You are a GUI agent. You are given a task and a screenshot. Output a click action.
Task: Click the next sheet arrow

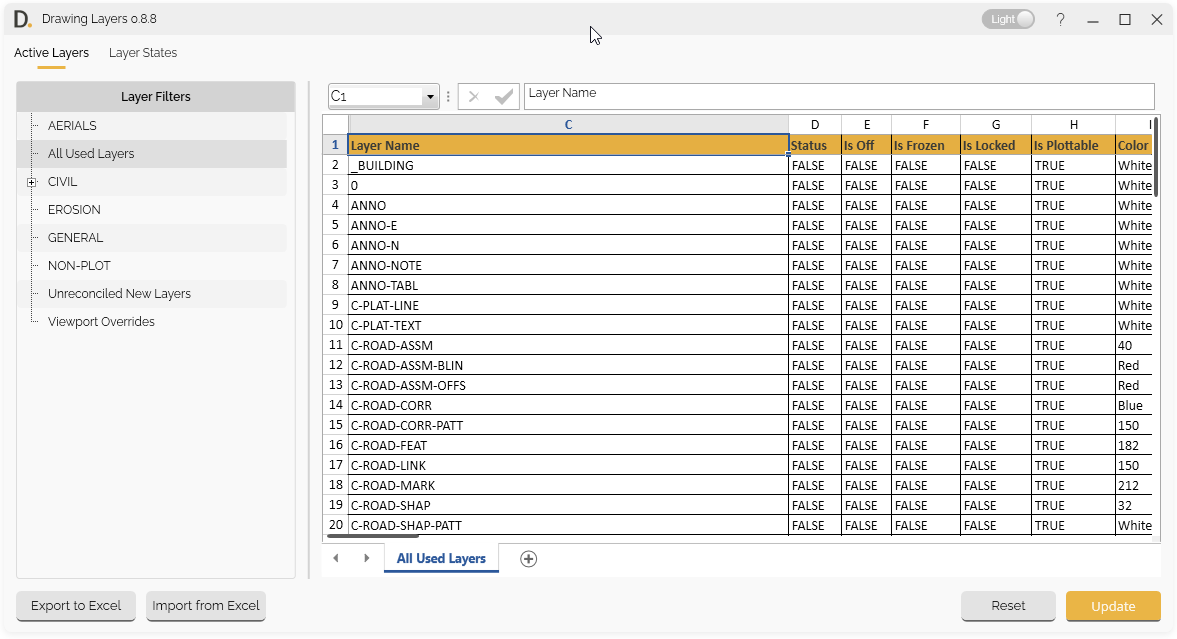(367, 559)
